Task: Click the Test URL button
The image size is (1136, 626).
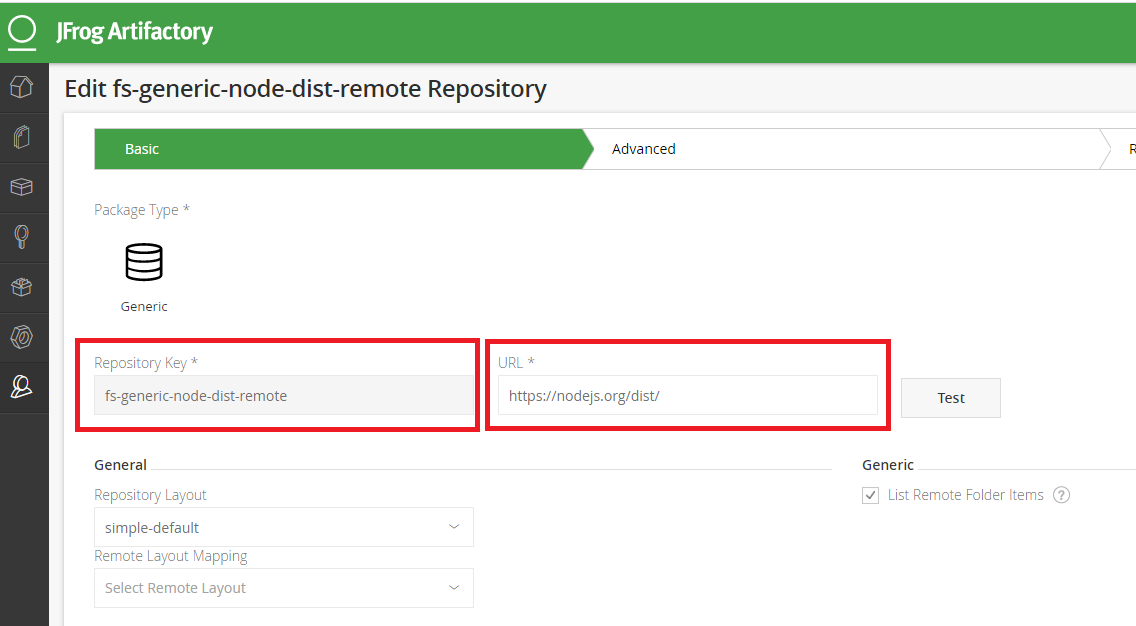Action: [951, 398]
